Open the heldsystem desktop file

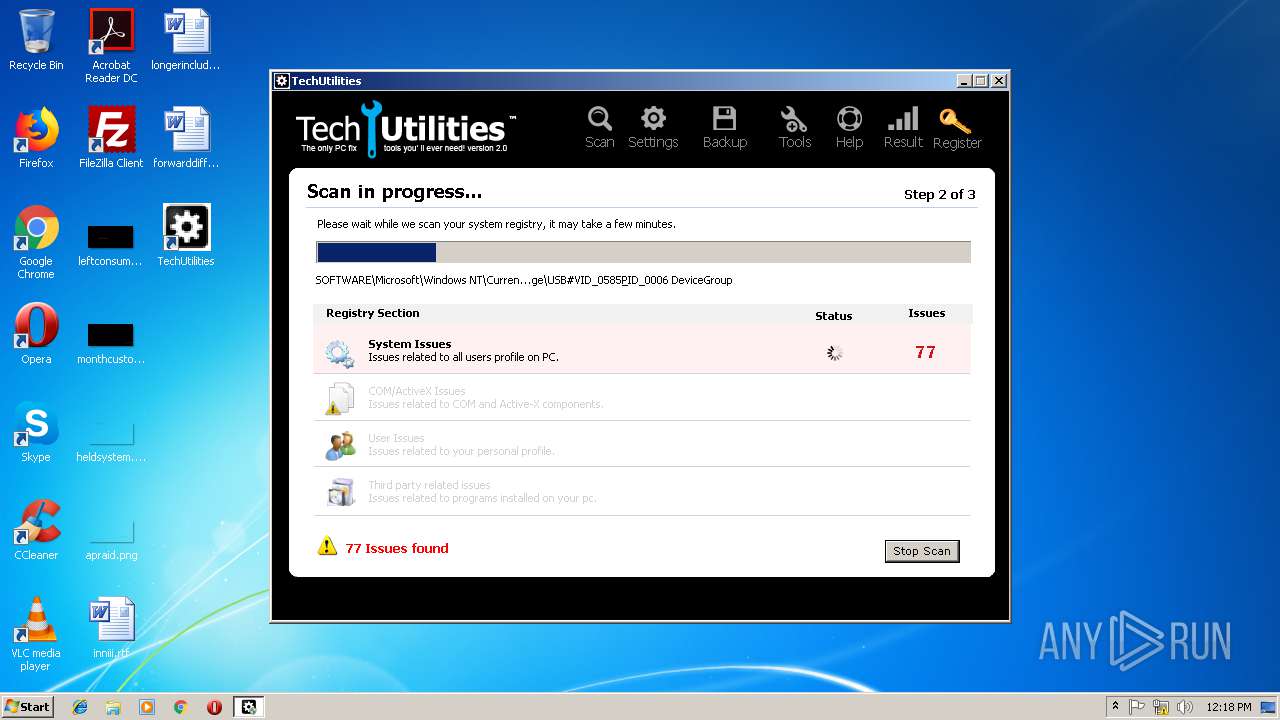click(x=111, y=440)
